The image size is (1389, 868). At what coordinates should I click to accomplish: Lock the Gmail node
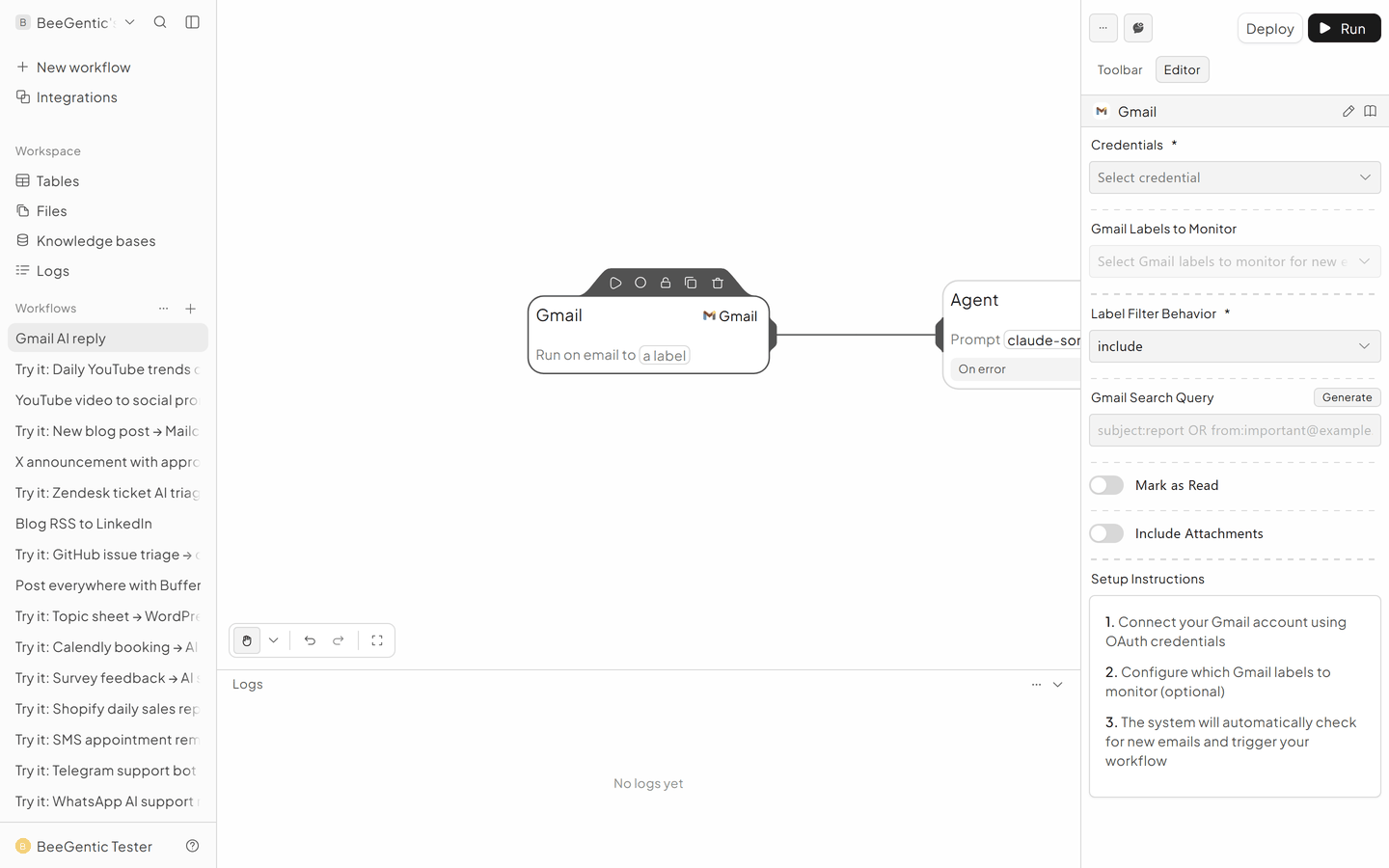coord(666,283)
